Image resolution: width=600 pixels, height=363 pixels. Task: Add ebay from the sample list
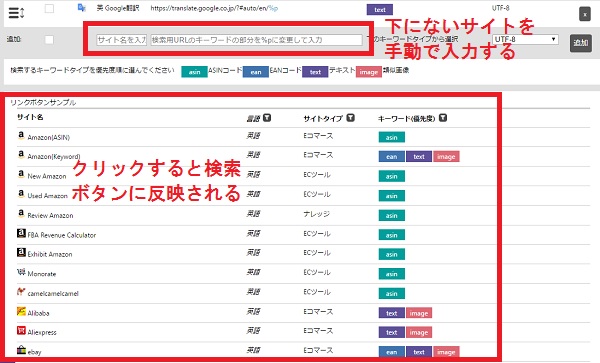pyautogui.click(x=34, y=352)
